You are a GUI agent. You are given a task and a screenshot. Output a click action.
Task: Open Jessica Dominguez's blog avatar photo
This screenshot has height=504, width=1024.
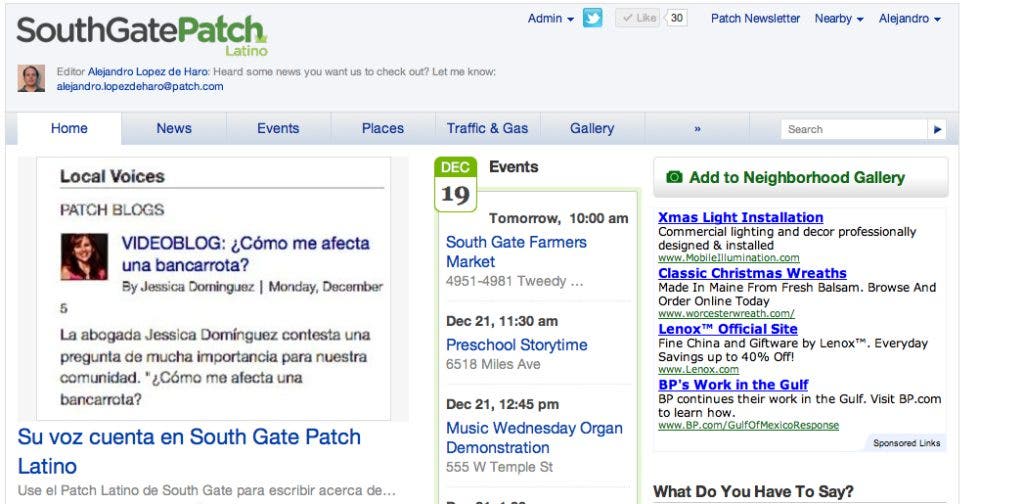pos(84,257)
